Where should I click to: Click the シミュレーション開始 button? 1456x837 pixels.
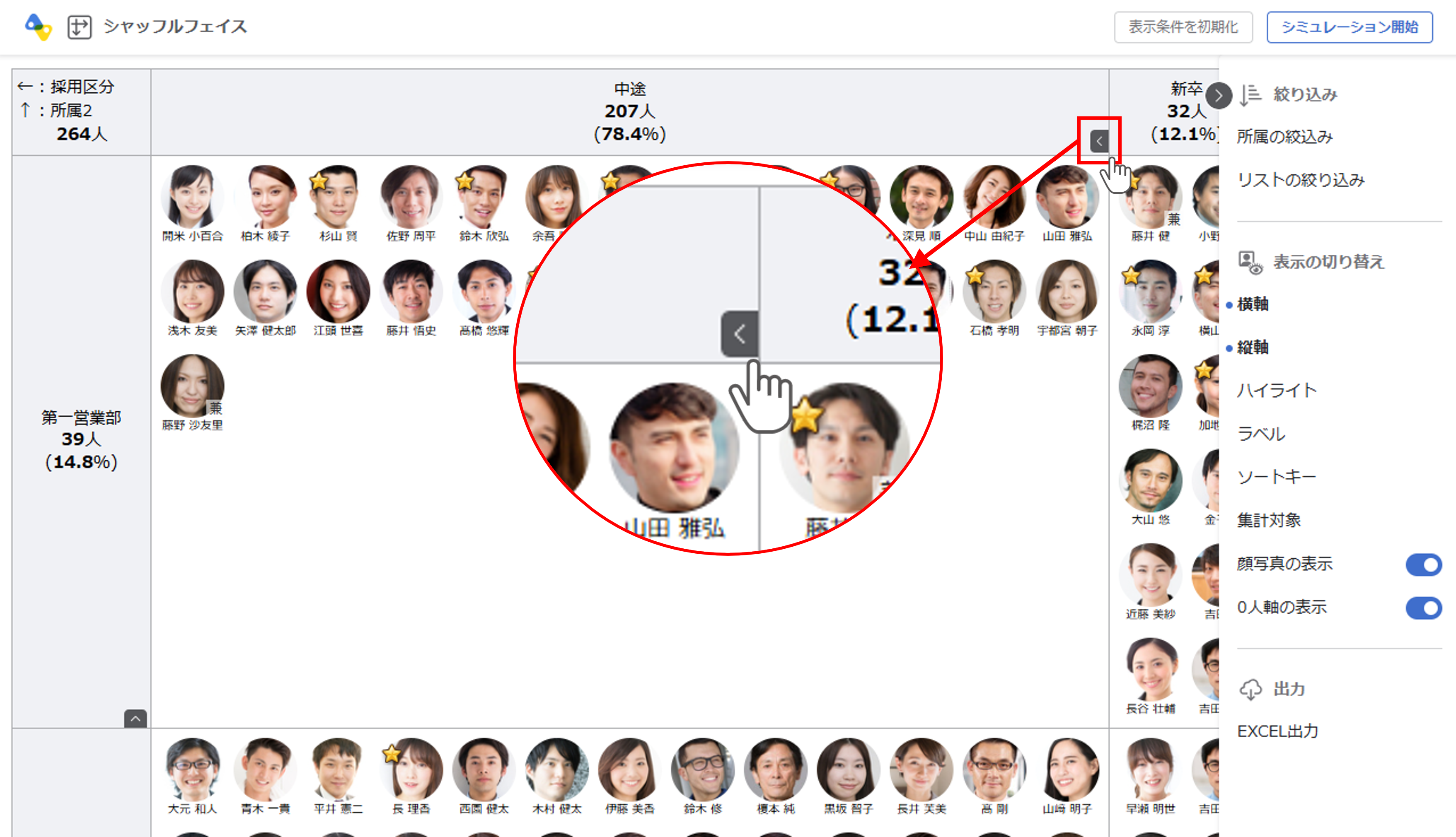[x=1349, y=27]
